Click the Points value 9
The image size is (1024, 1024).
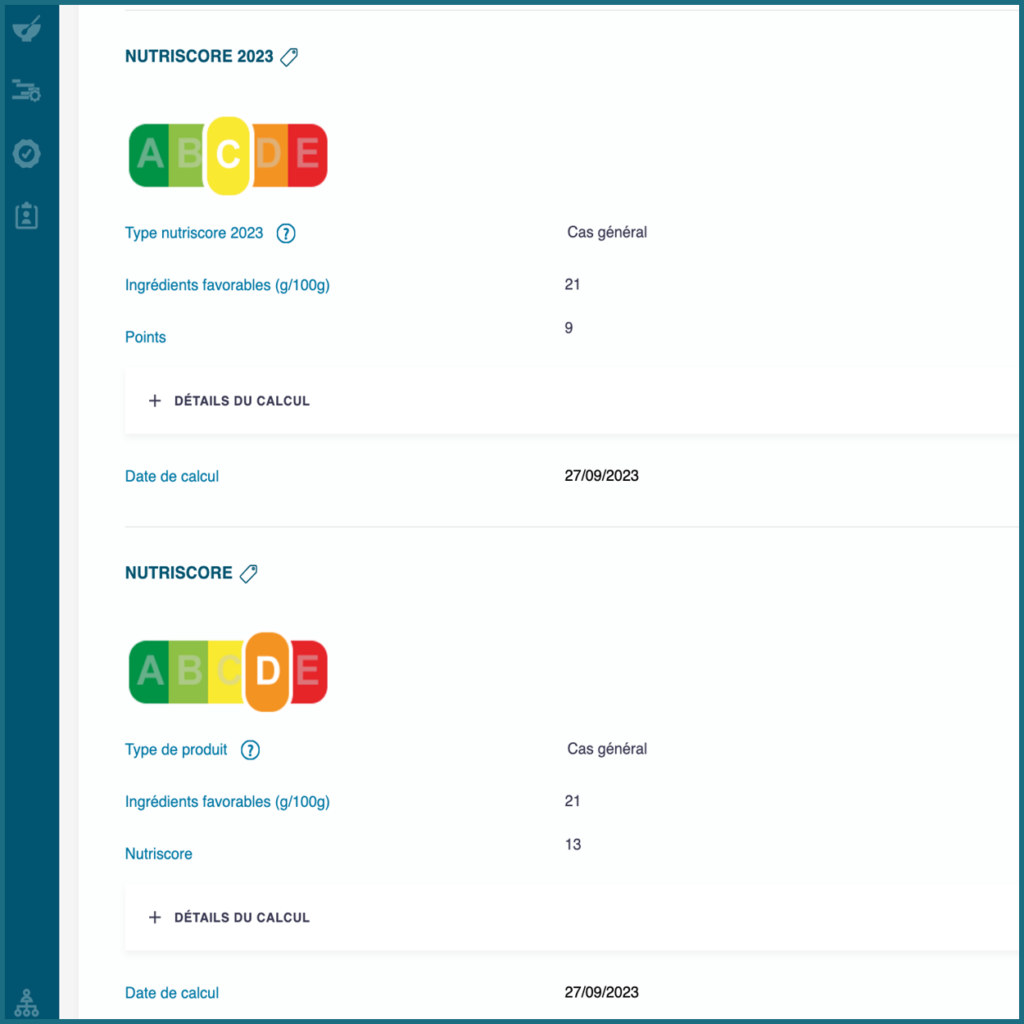pyautogui.click(x=569, y=328)
